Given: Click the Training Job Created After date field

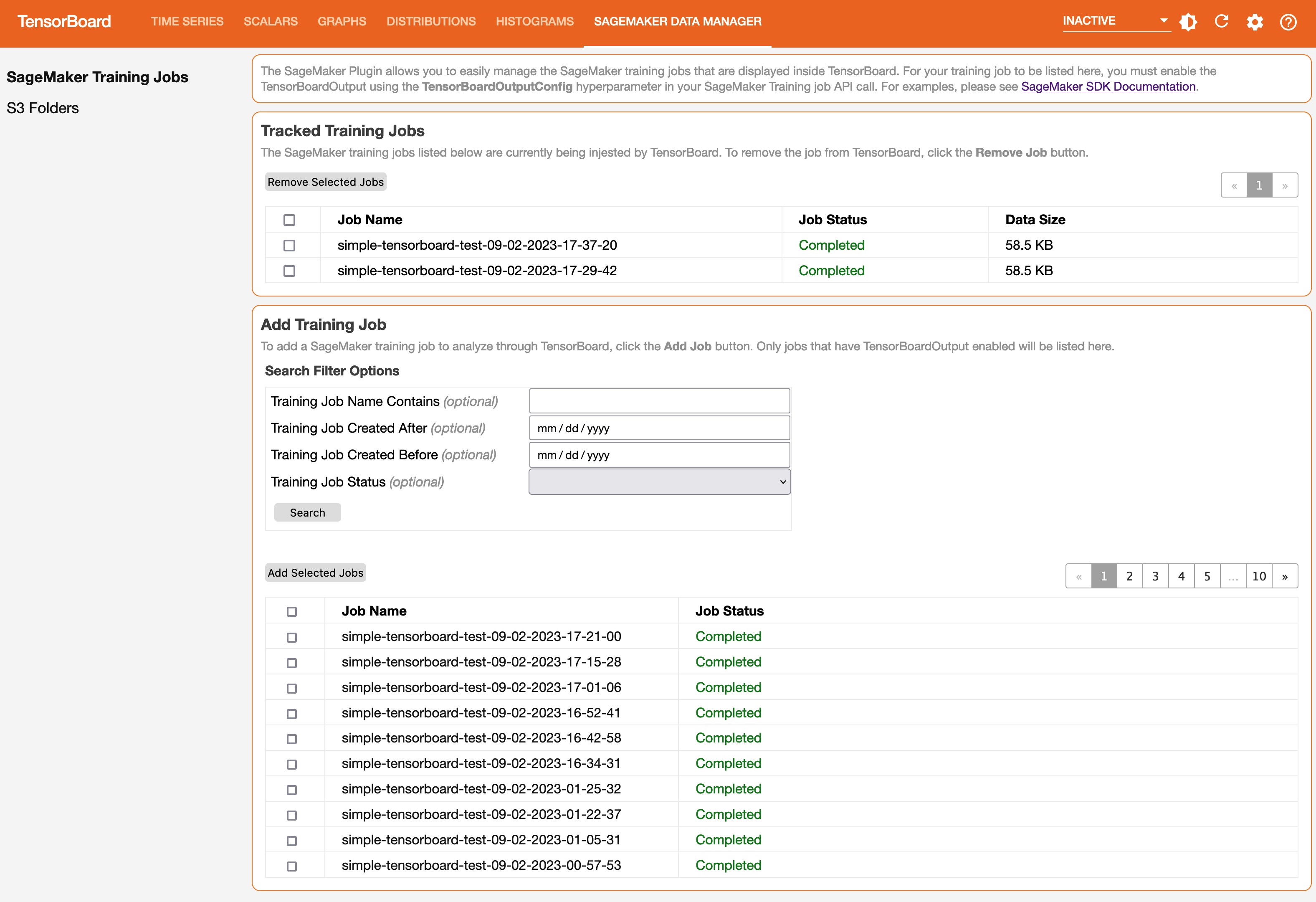Looking at the screenshot, I should click(660, 428).
